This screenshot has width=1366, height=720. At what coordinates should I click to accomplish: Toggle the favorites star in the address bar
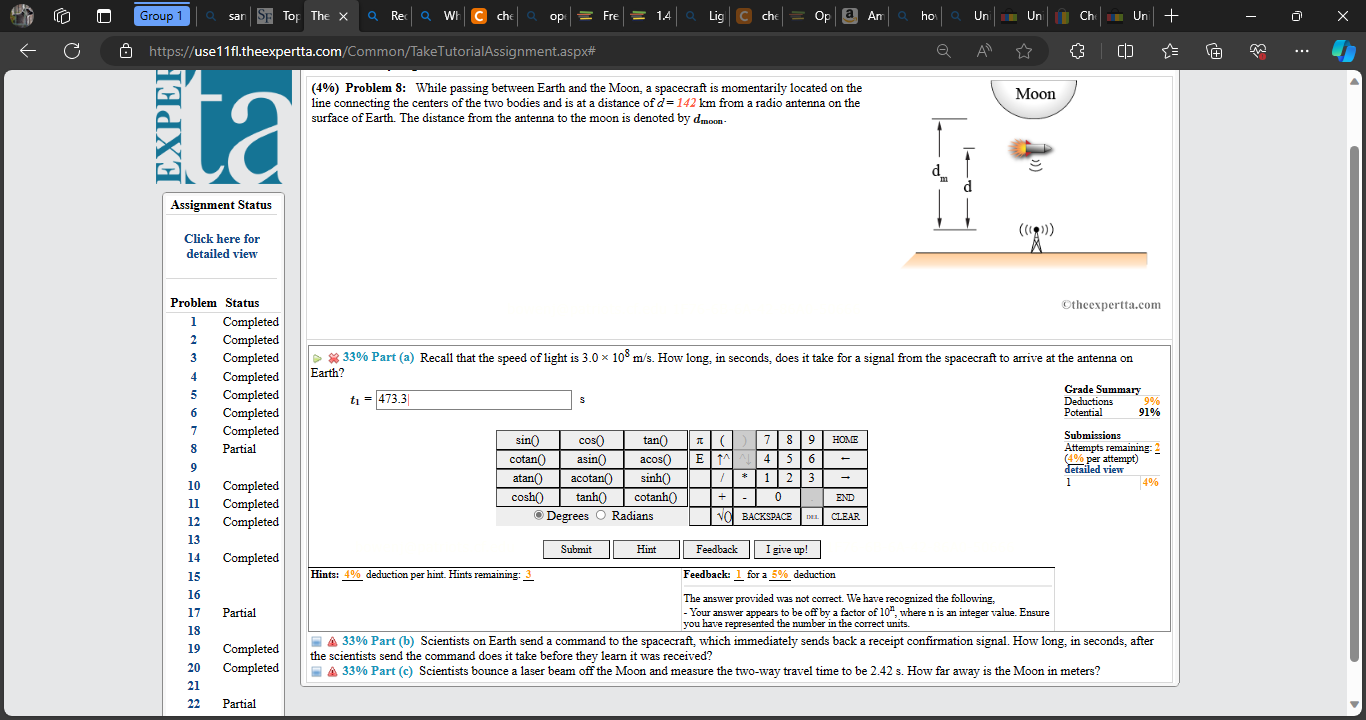pyautogui.click(x=1023, y=50)
